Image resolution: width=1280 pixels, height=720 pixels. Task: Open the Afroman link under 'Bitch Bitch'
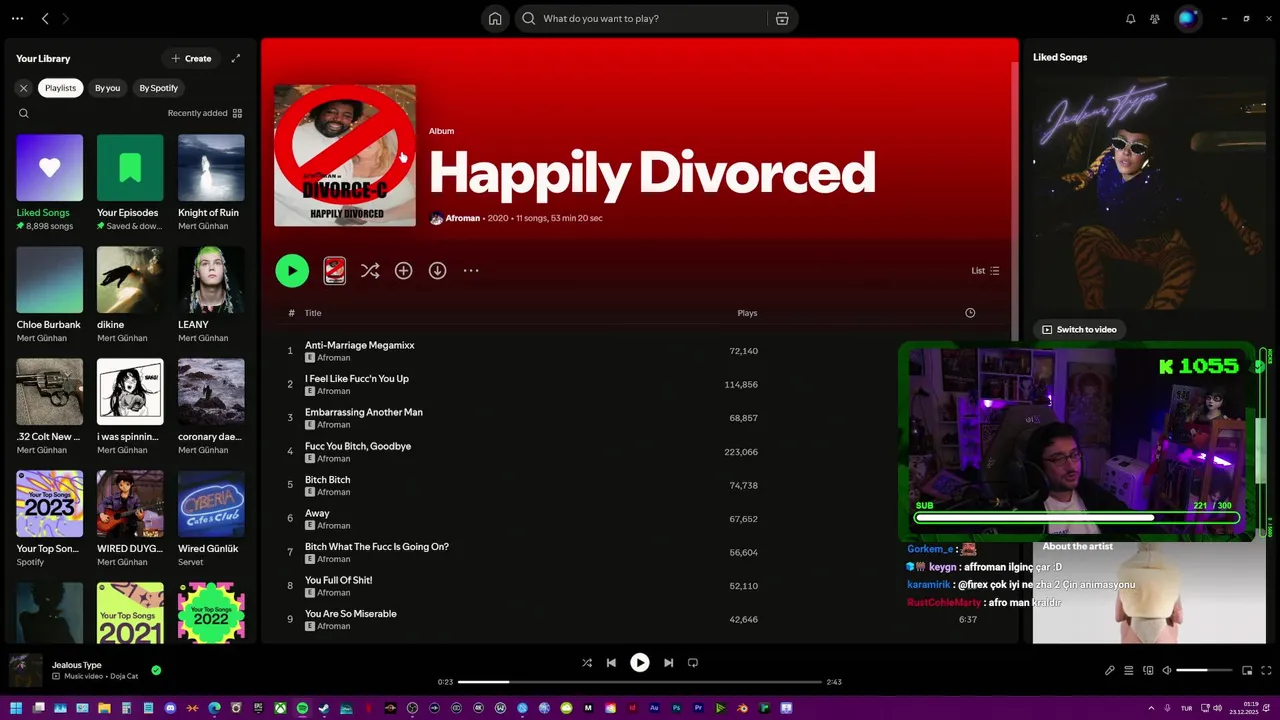click(x=334, y=492)
